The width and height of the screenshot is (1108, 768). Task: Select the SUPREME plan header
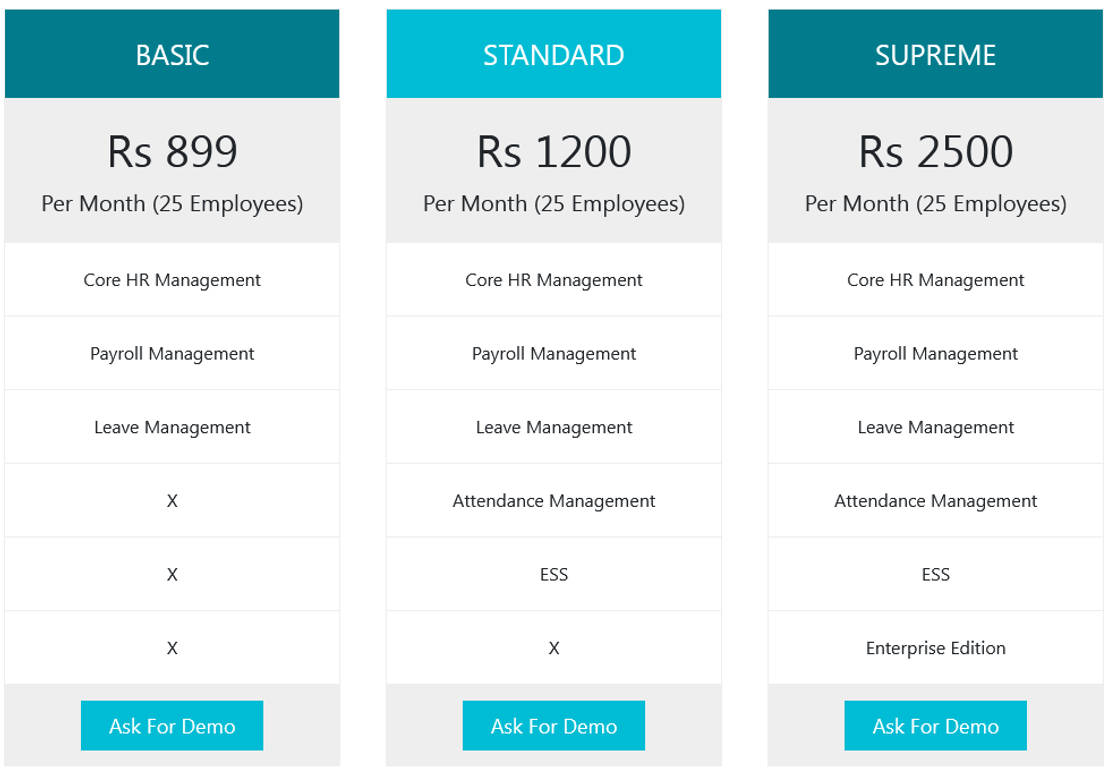point(935,55)
